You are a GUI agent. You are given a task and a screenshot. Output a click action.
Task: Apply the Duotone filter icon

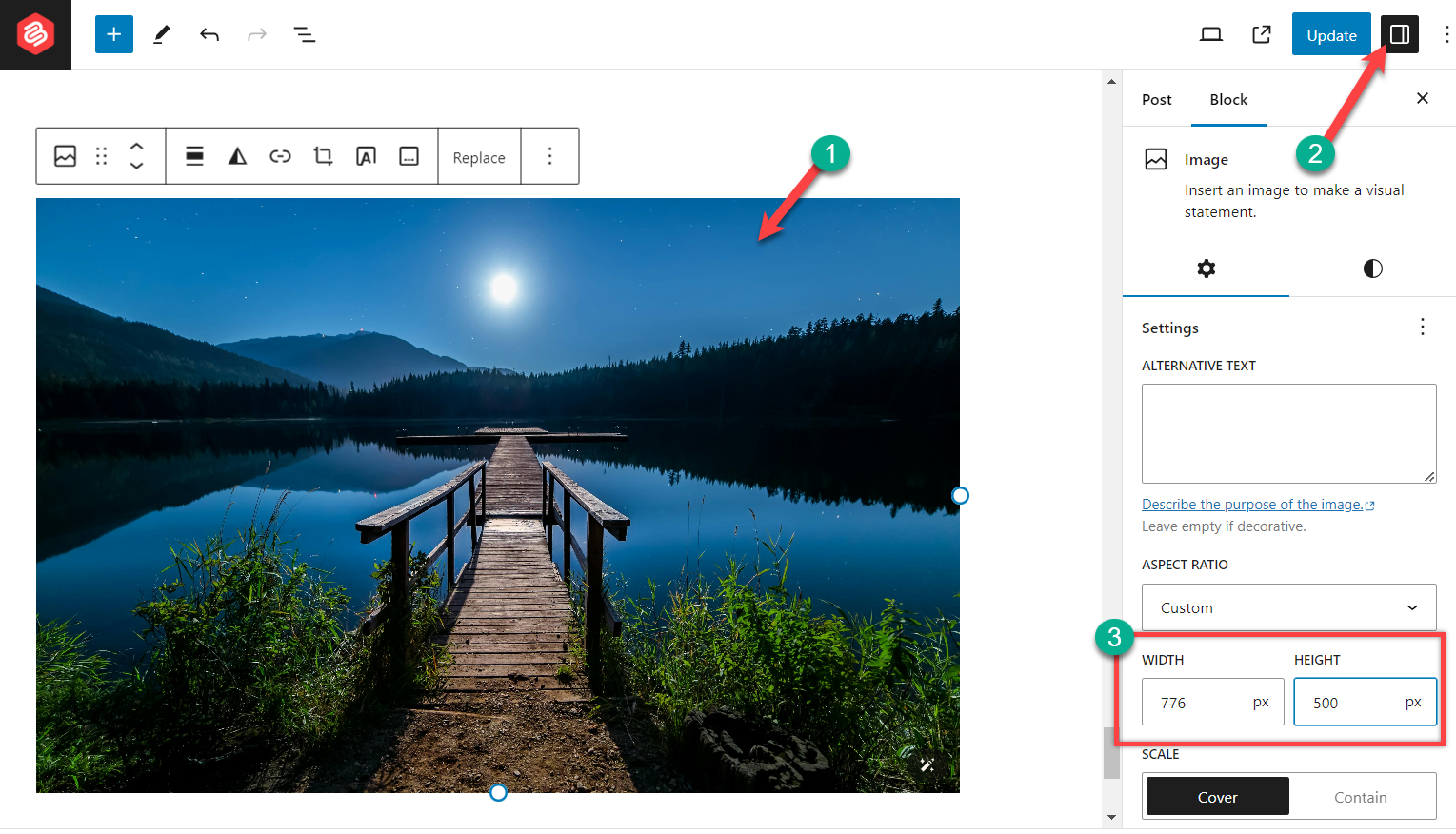pyautogui.click(x=237, y=156)
